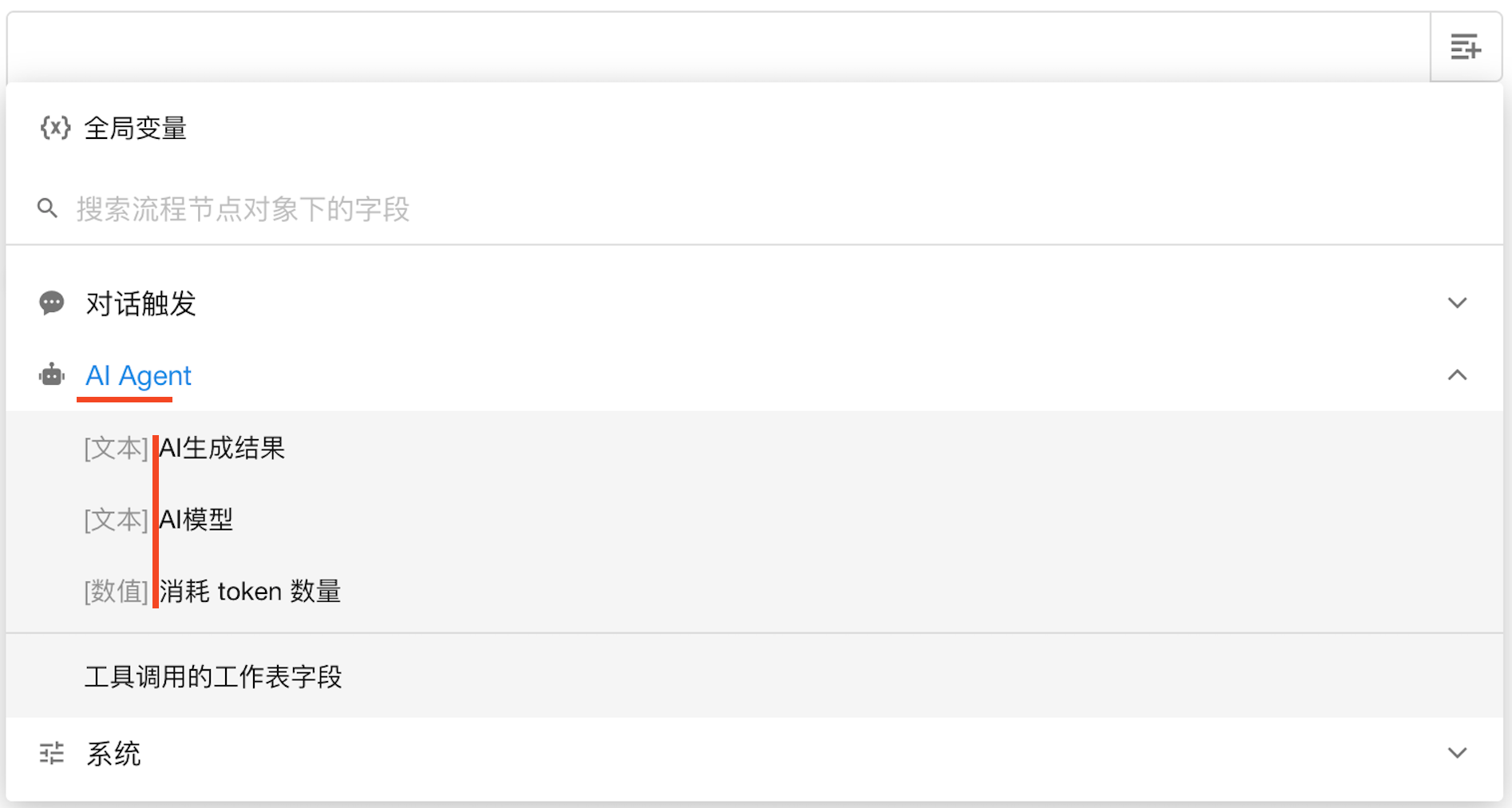Open 全局变量 global variables
Viewport: 1512px width, 808px height.
(135, 128)
